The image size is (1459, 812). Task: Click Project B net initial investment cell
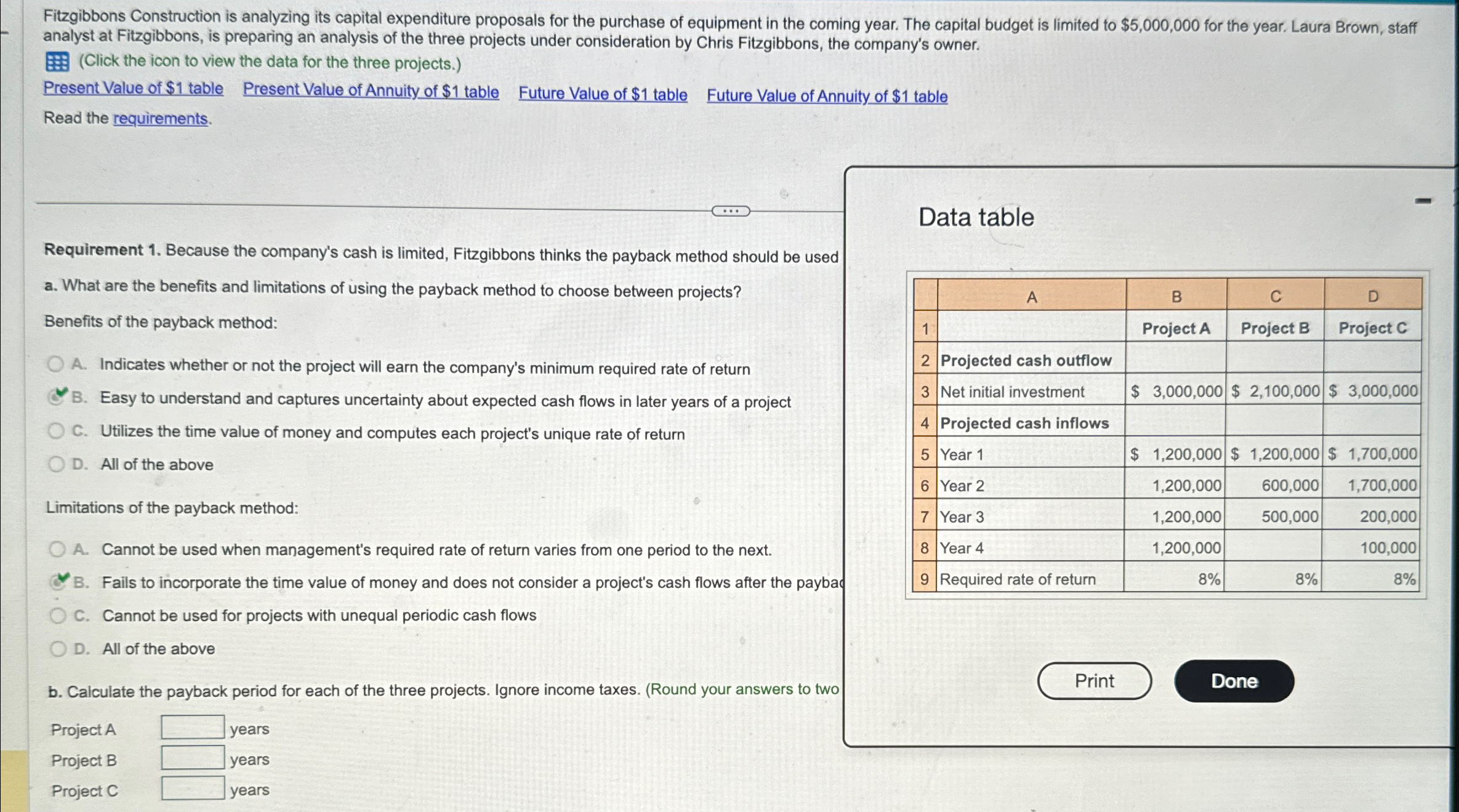1275,392
